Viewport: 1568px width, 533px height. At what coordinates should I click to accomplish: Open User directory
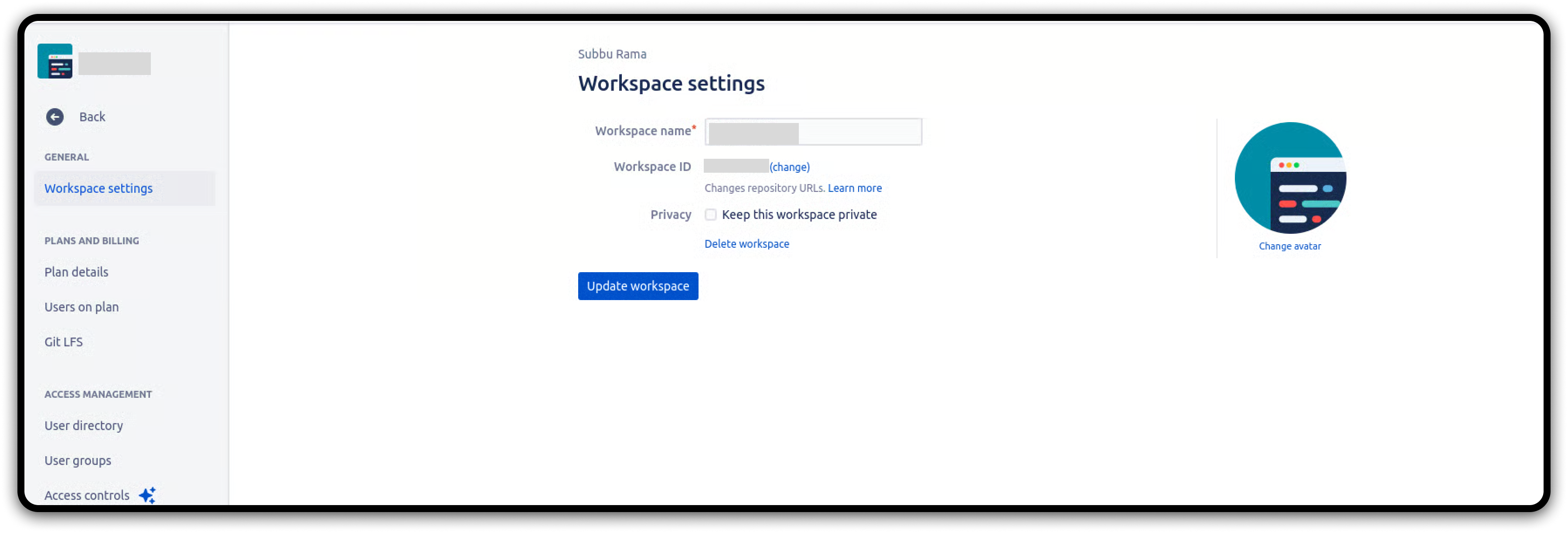[x=83, y=426]
